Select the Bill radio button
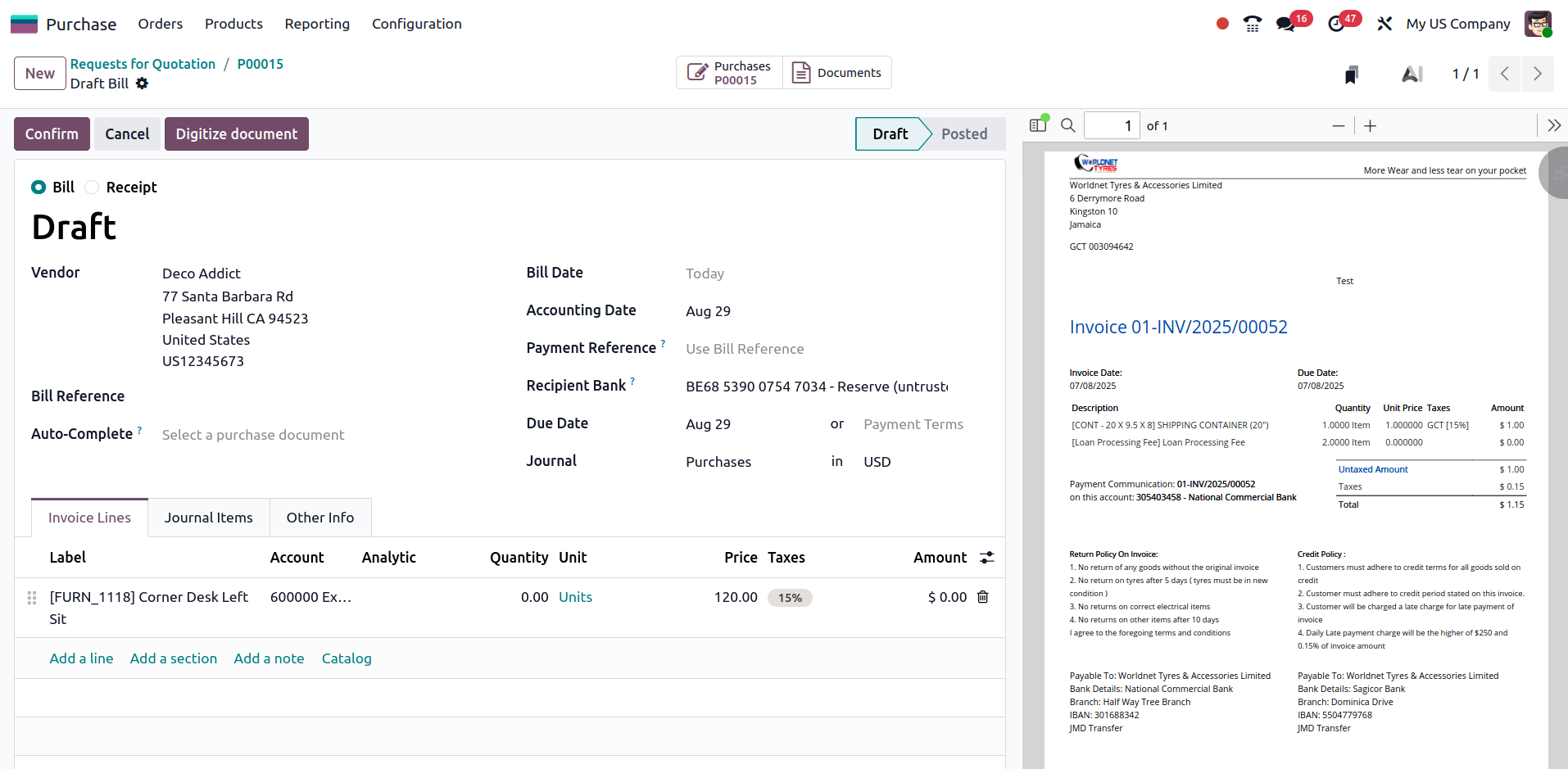1568x769 pixels. 39,188
